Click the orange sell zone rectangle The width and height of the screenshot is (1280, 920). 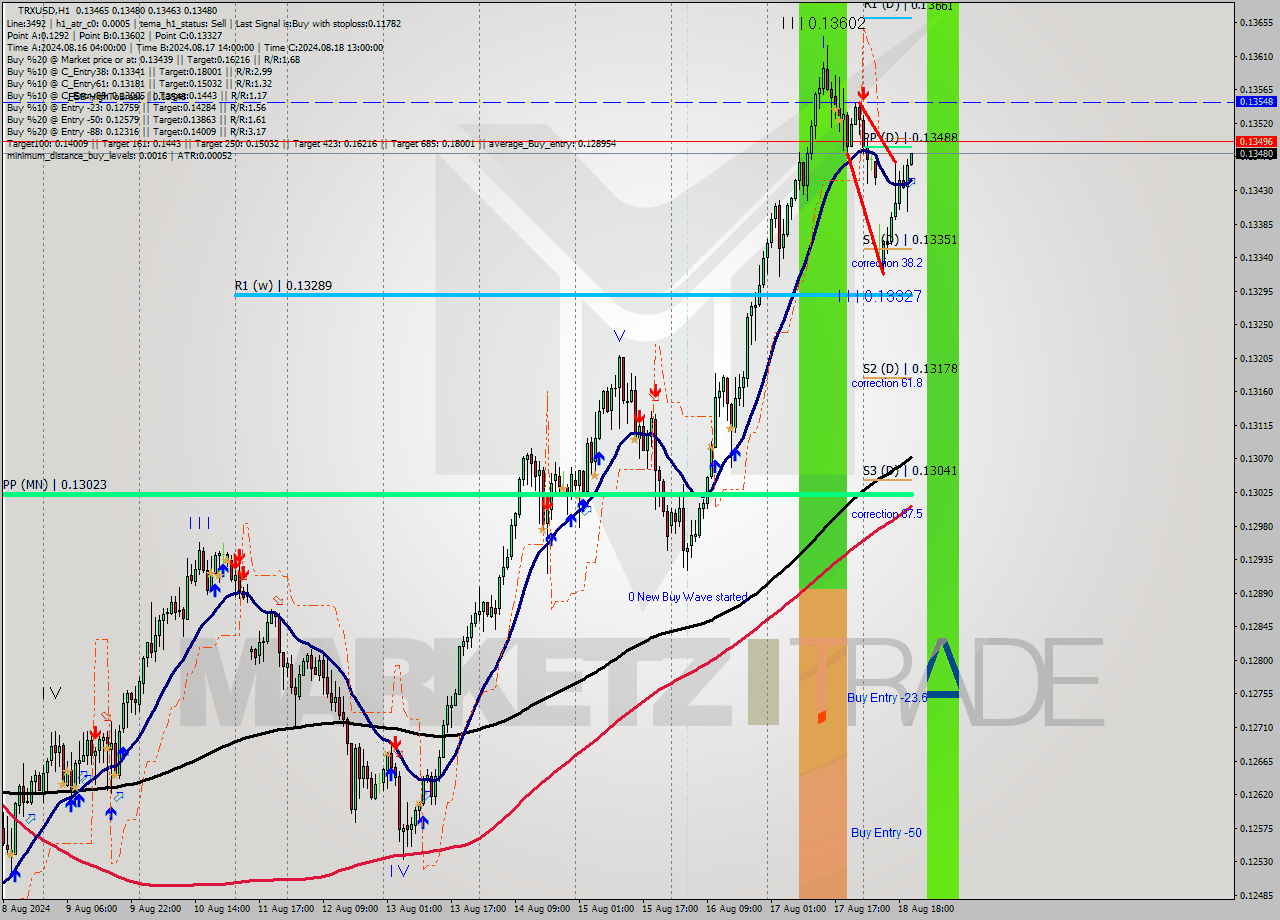click(822, 743)
